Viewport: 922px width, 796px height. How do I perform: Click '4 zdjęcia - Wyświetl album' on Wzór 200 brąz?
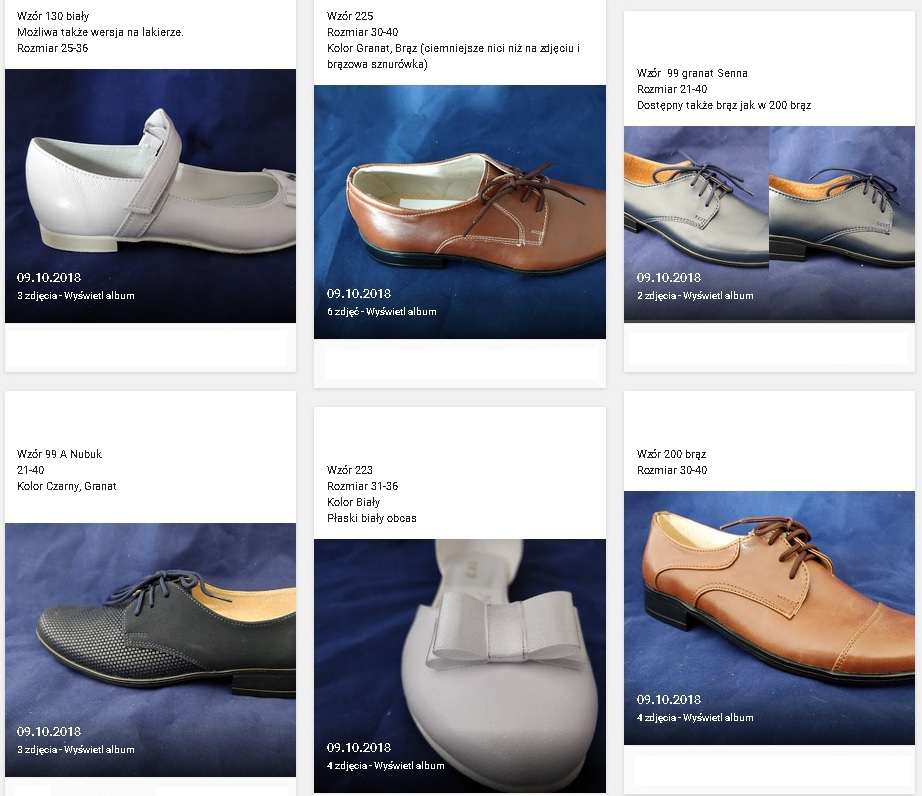click(695, 717)
